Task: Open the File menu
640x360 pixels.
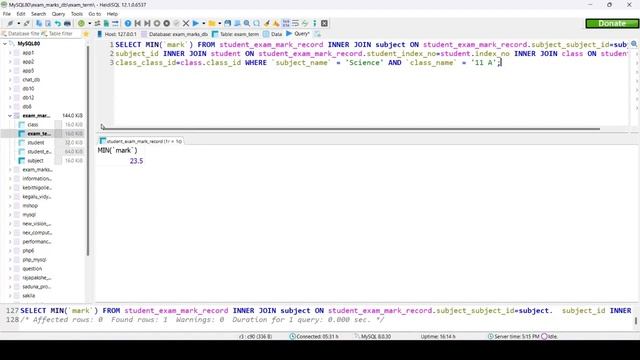Action: [7, 14]
